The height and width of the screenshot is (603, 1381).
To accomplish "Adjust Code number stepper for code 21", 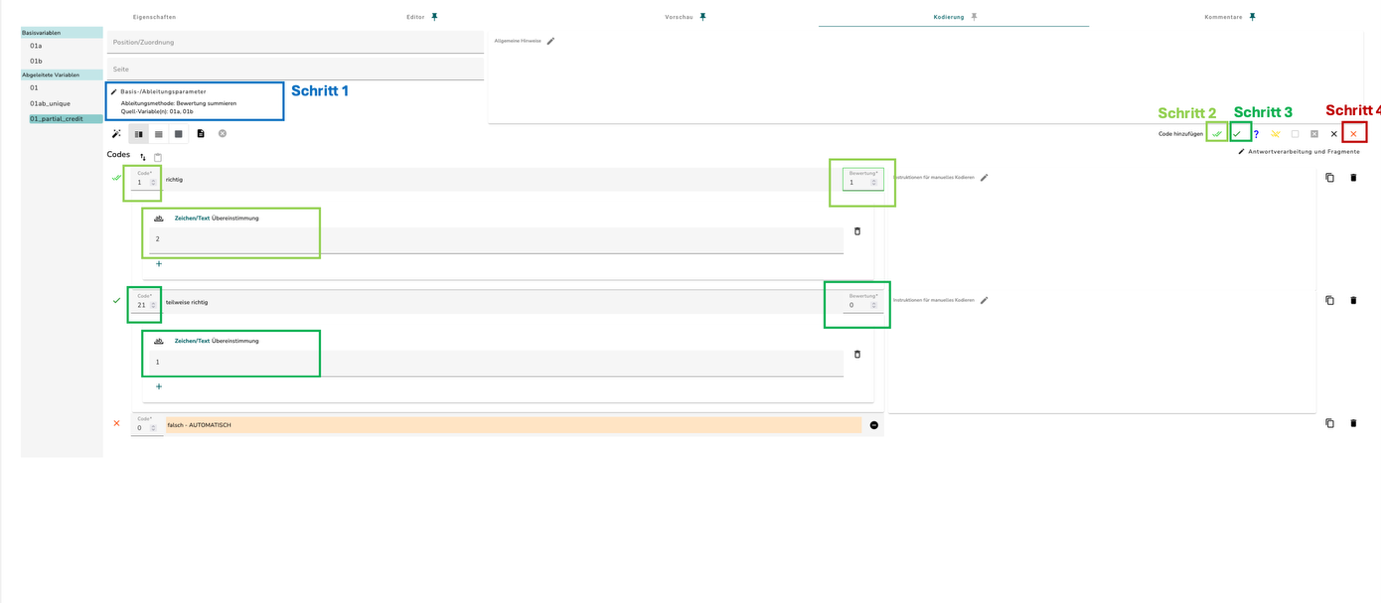I will coord(153,305).
